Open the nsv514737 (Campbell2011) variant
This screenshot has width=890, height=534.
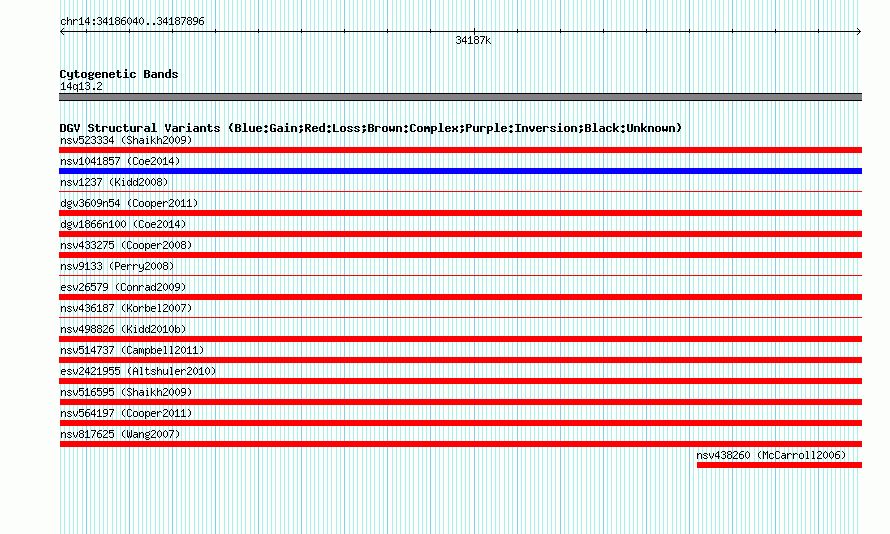pyautogui.click(x=132, y=350)
